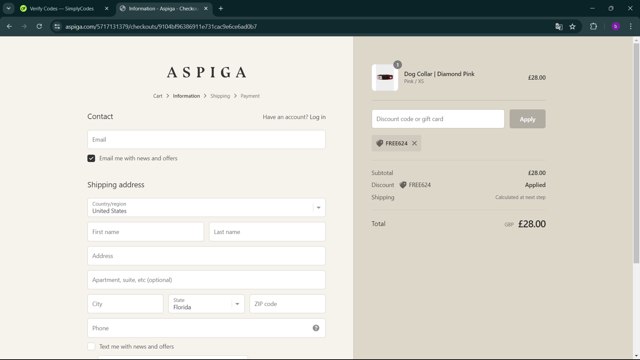Click the Dog Collar product thumbnail
640x360 pixels.
(385, 77)
